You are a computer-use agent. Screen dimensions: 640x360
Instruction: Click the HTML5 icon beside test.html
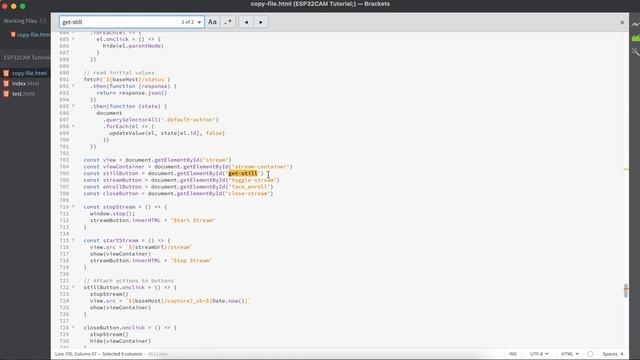(x=6, y=93)
